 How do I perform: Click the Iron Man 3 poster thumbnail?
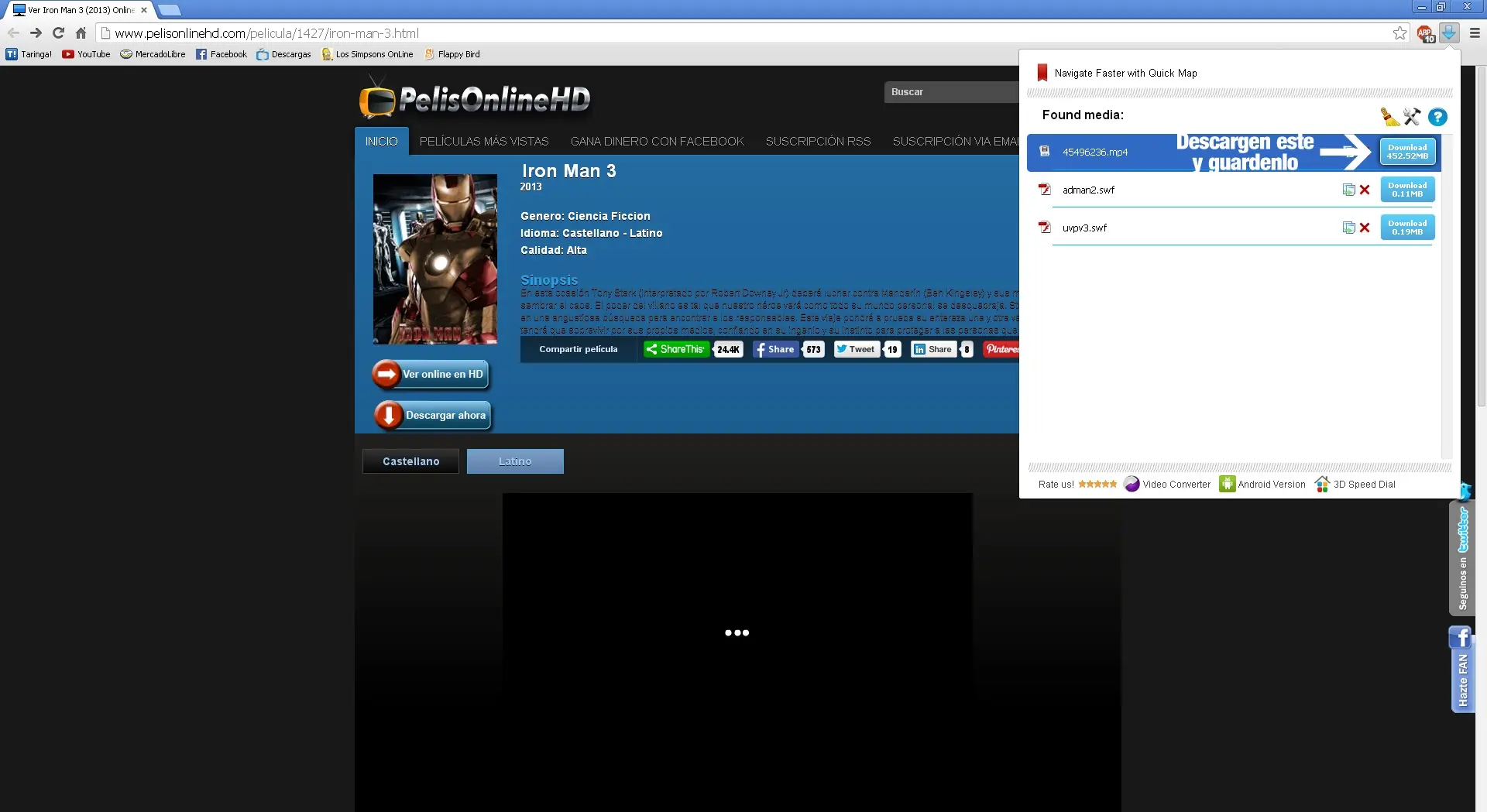pos(435,259)
